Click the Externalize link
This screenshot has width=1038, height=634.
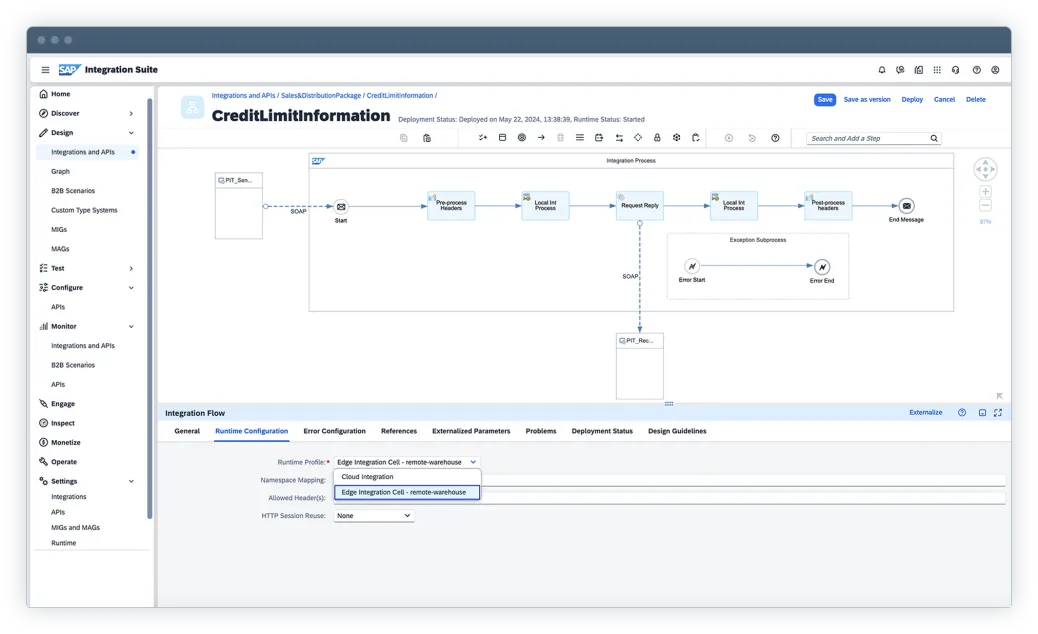tap(925, 412)
